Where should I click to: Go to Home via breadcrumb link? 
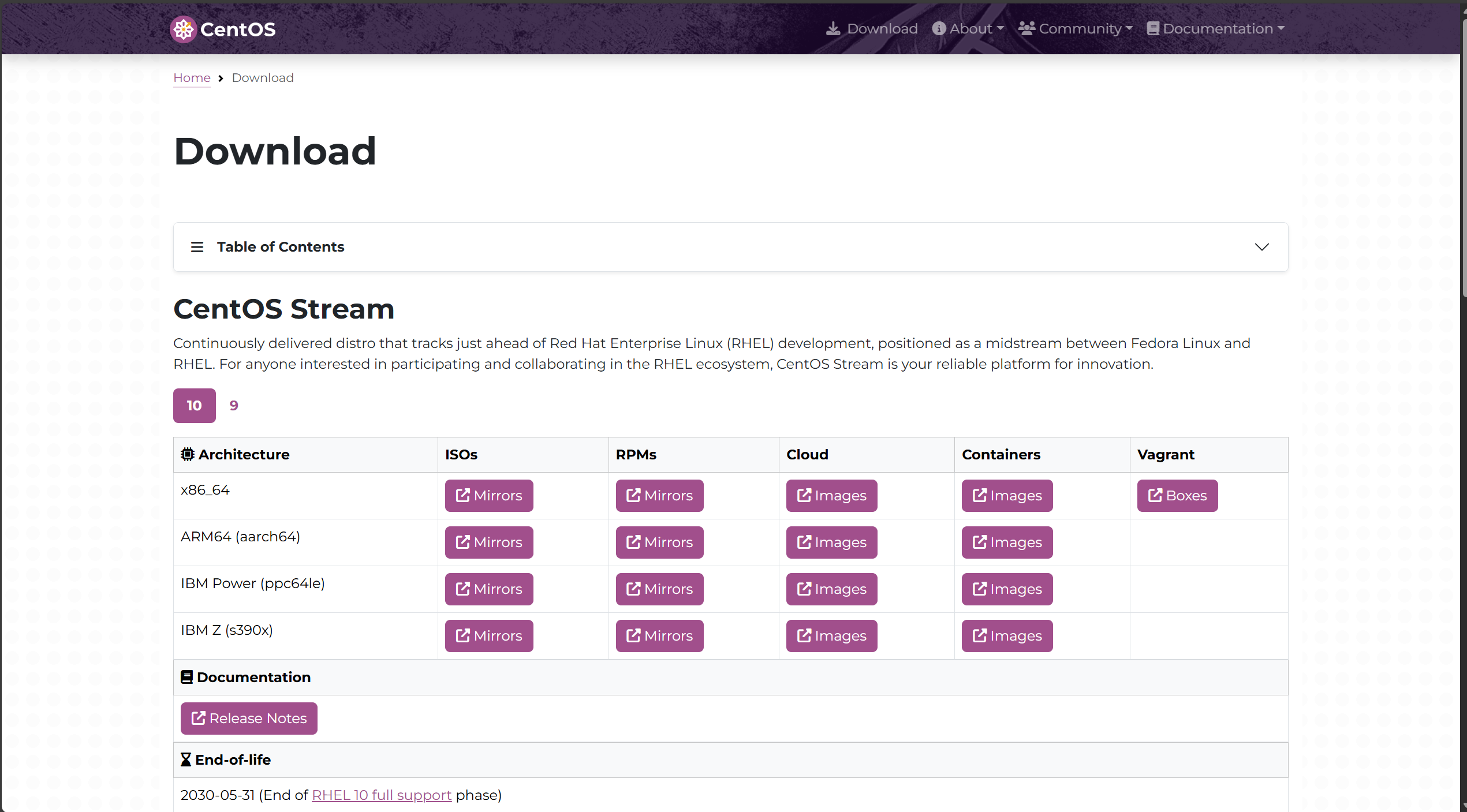click(x=192, y=78)
